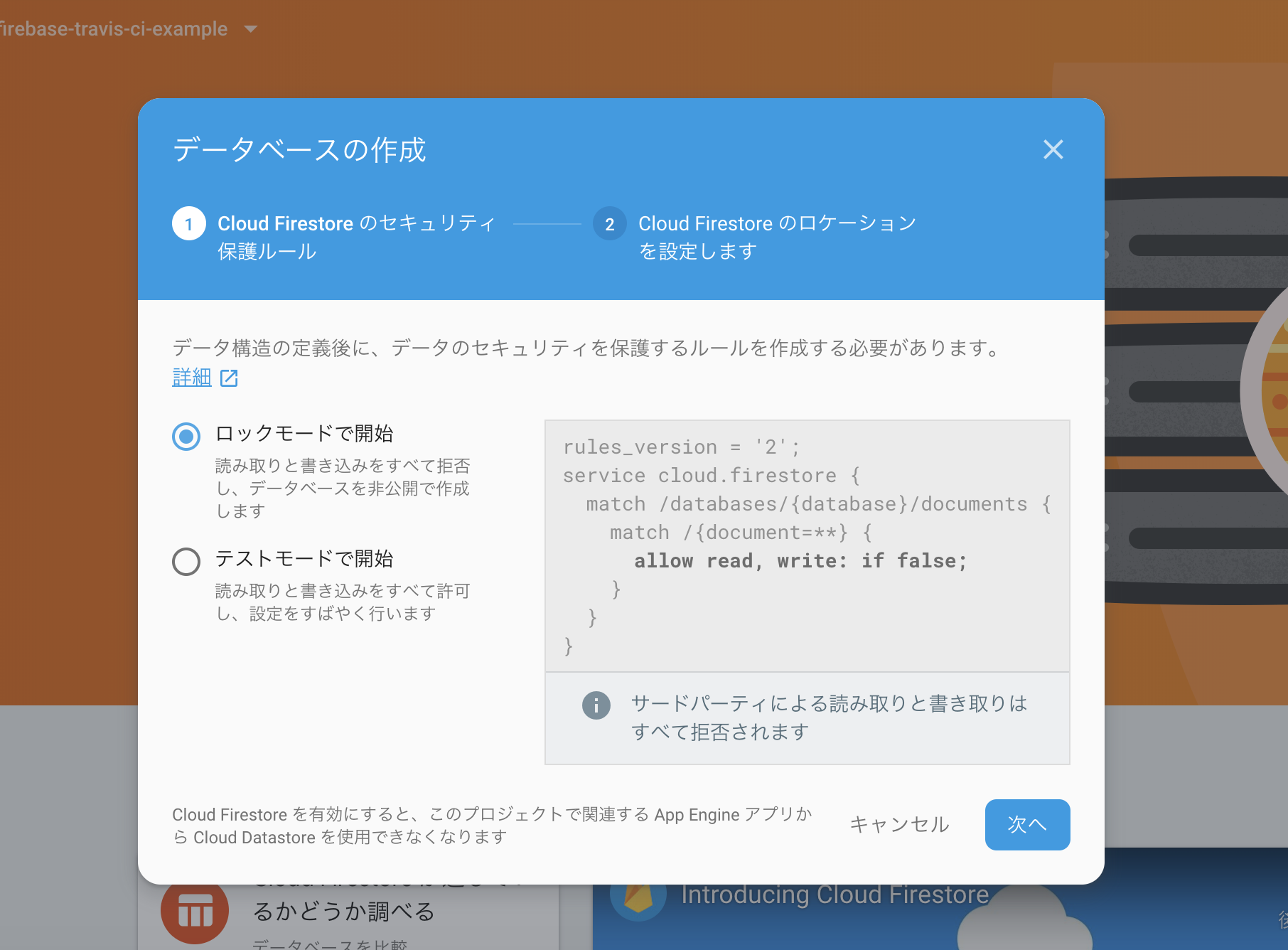Click the Cloud Firestore のロケーションを設定します step label
The height and width of the screenshot is (950, 1288).
pyautogui.click(x=778, y=237)
